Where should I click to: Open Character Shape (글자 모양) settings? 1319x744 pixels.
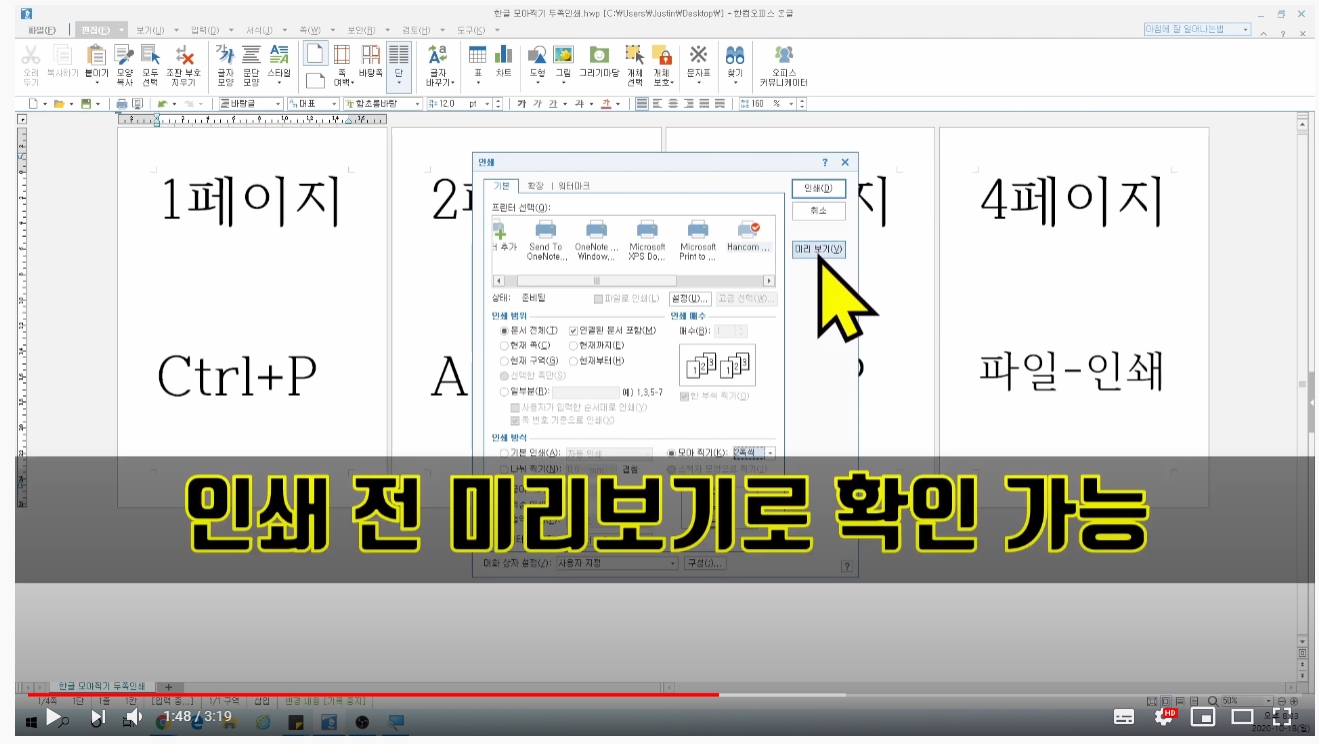pos(225,65)
